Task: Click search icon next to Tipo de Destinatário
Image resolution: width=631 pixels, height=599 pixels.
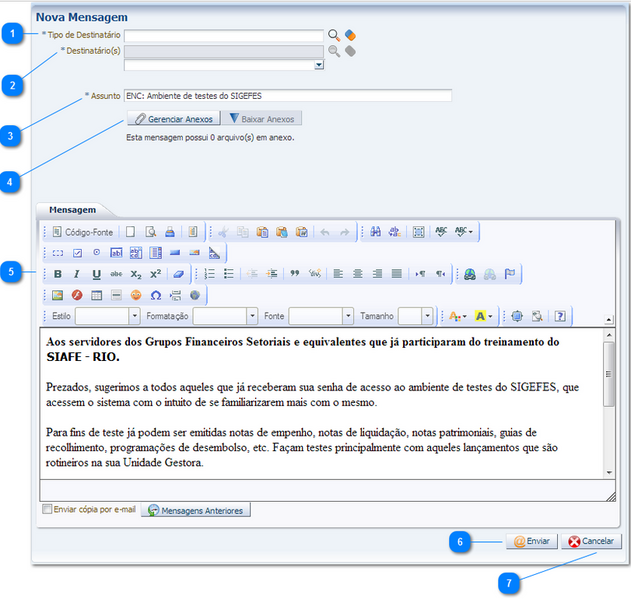Action: point(334,35)
